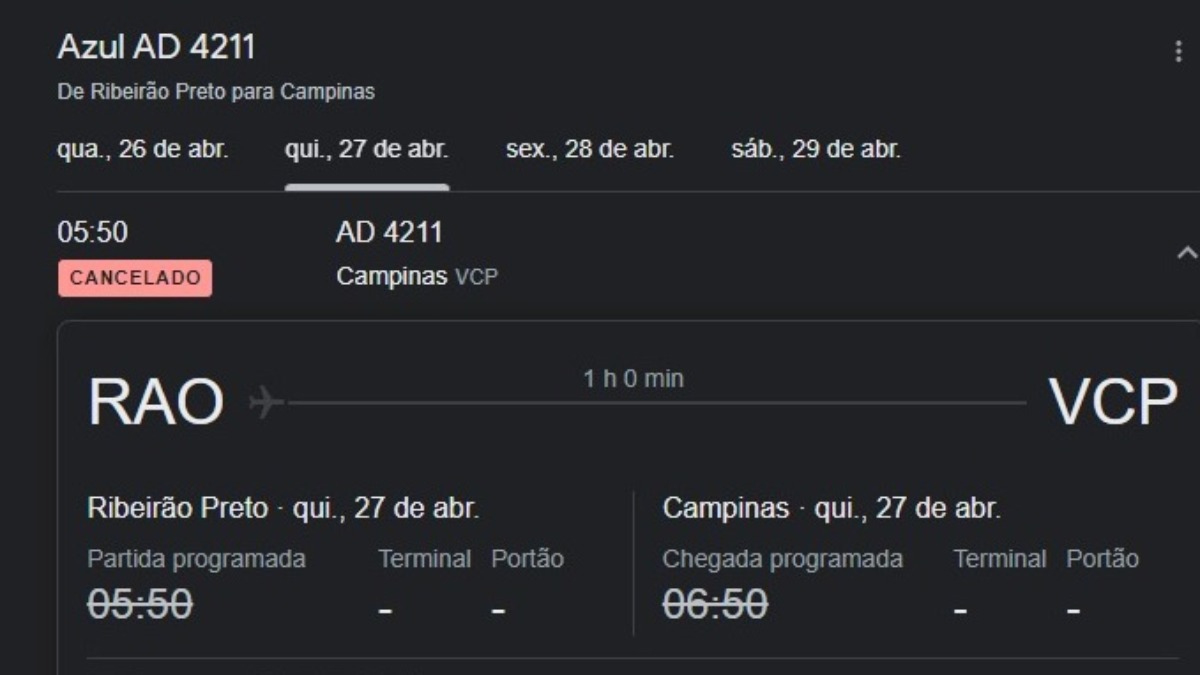Switch to the sex., 28 de abr. tab
1200x675 pixels.
pyautogui.click(x=589, y=150)
